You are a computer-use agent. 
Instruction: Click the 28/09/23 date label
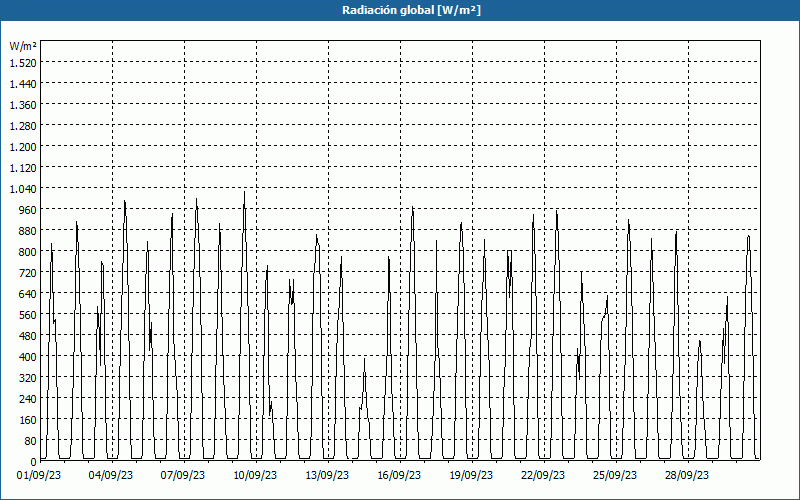coord(687,475)
